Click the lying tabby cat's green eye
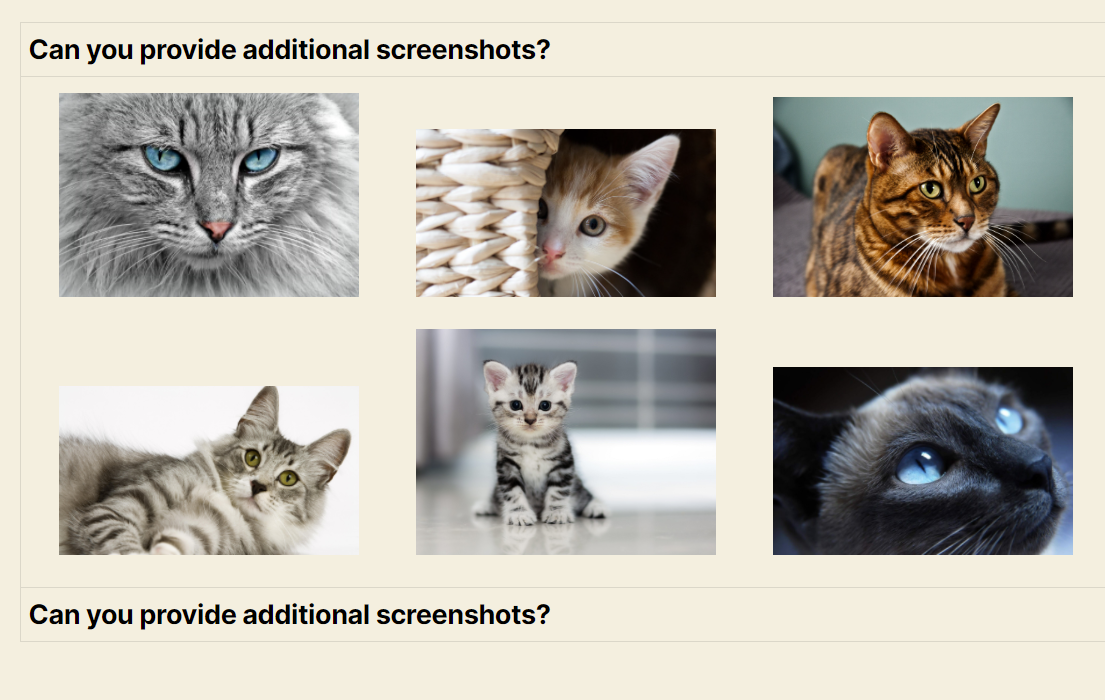The image size is (1105, 700). point(252,458)
